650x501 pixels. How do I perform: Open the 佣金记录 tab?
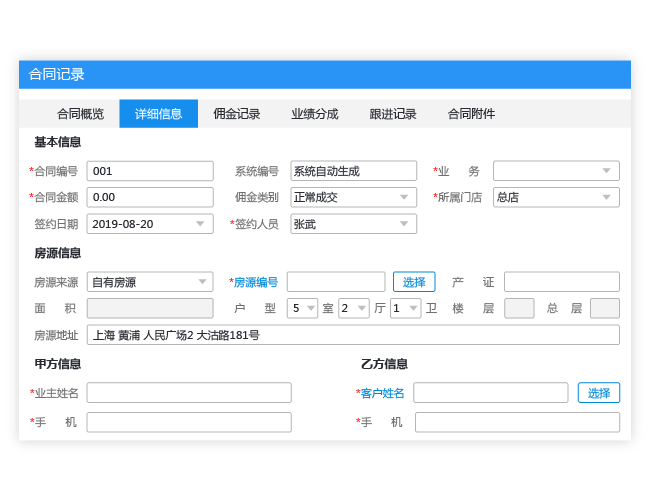pos(237,114)
